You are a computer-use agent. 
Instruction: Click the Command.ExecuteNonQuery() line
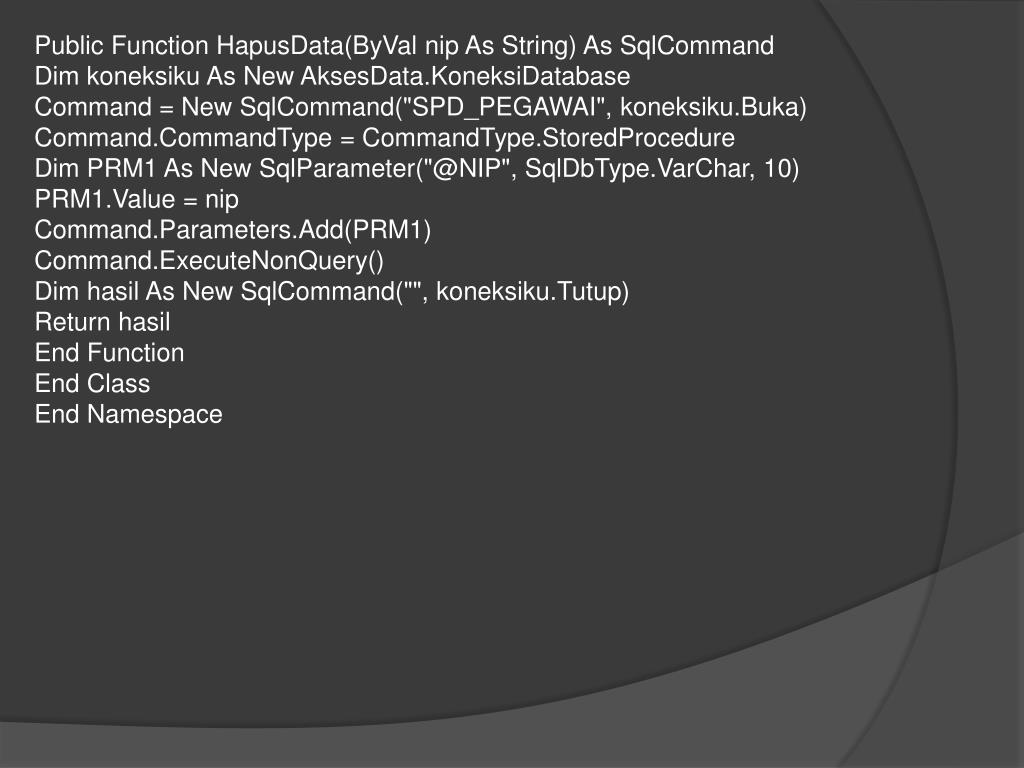[x=209, y=261]
